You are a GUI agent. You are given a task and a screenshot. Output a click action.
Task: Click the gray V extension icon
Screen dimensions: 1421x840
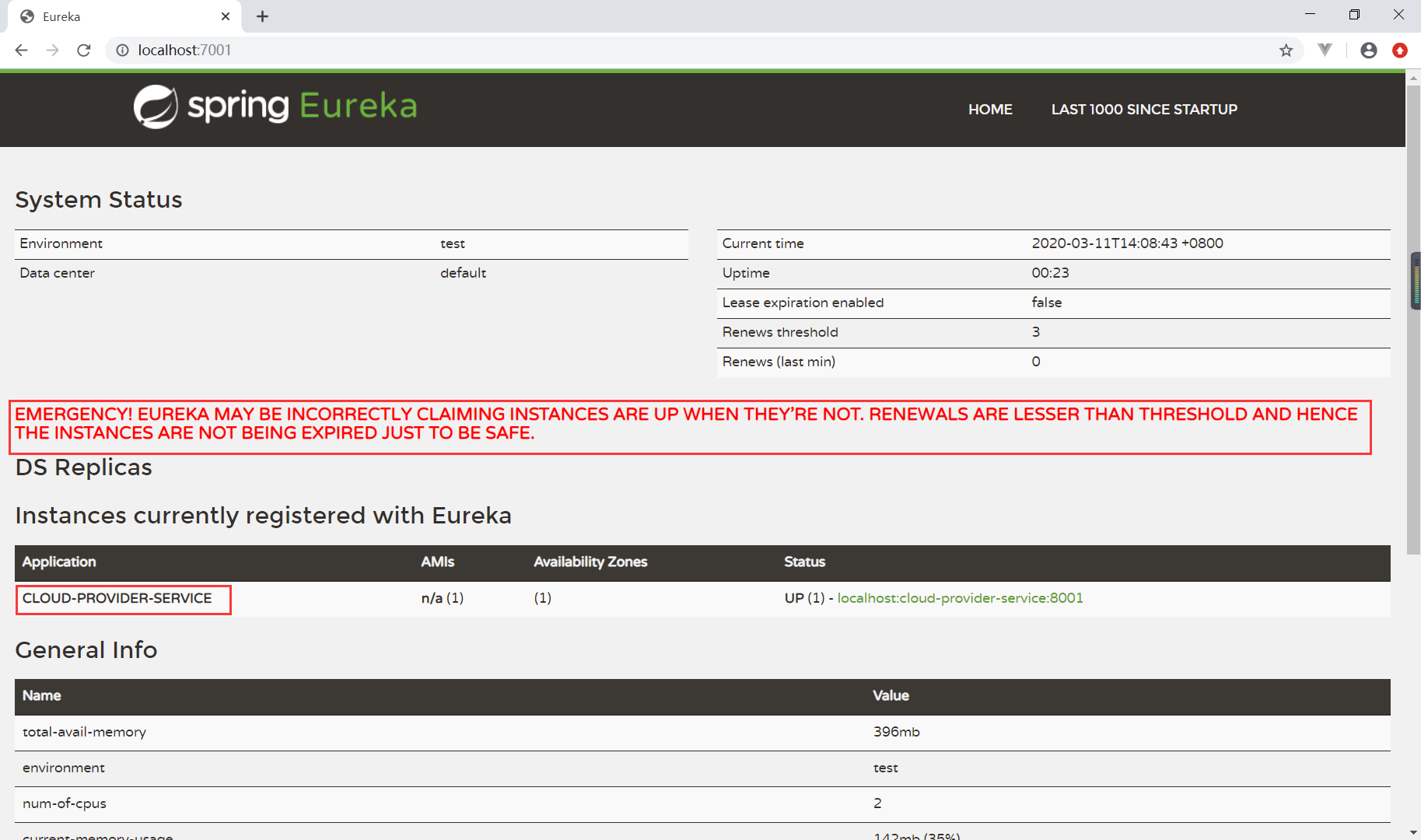[1325, 51]
